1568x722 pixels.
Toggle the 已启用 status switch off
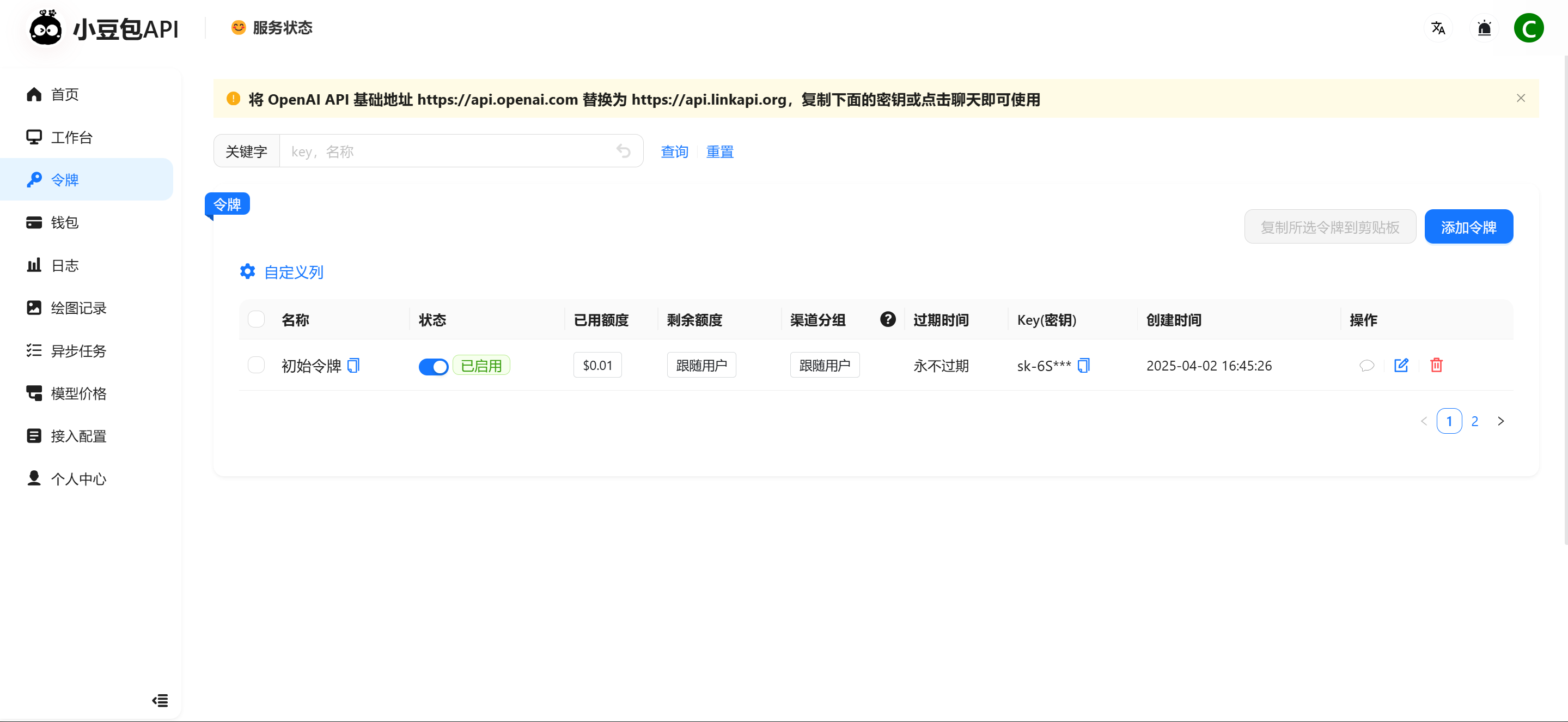(434, 367)
